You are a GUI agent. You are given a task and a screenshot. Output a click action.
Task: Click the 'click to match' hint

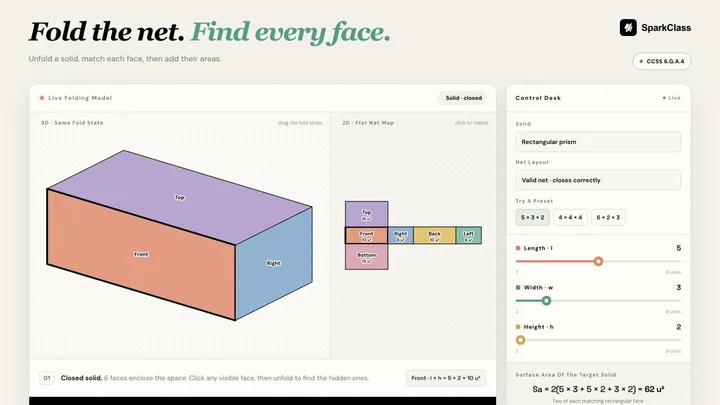click(471, 123)
